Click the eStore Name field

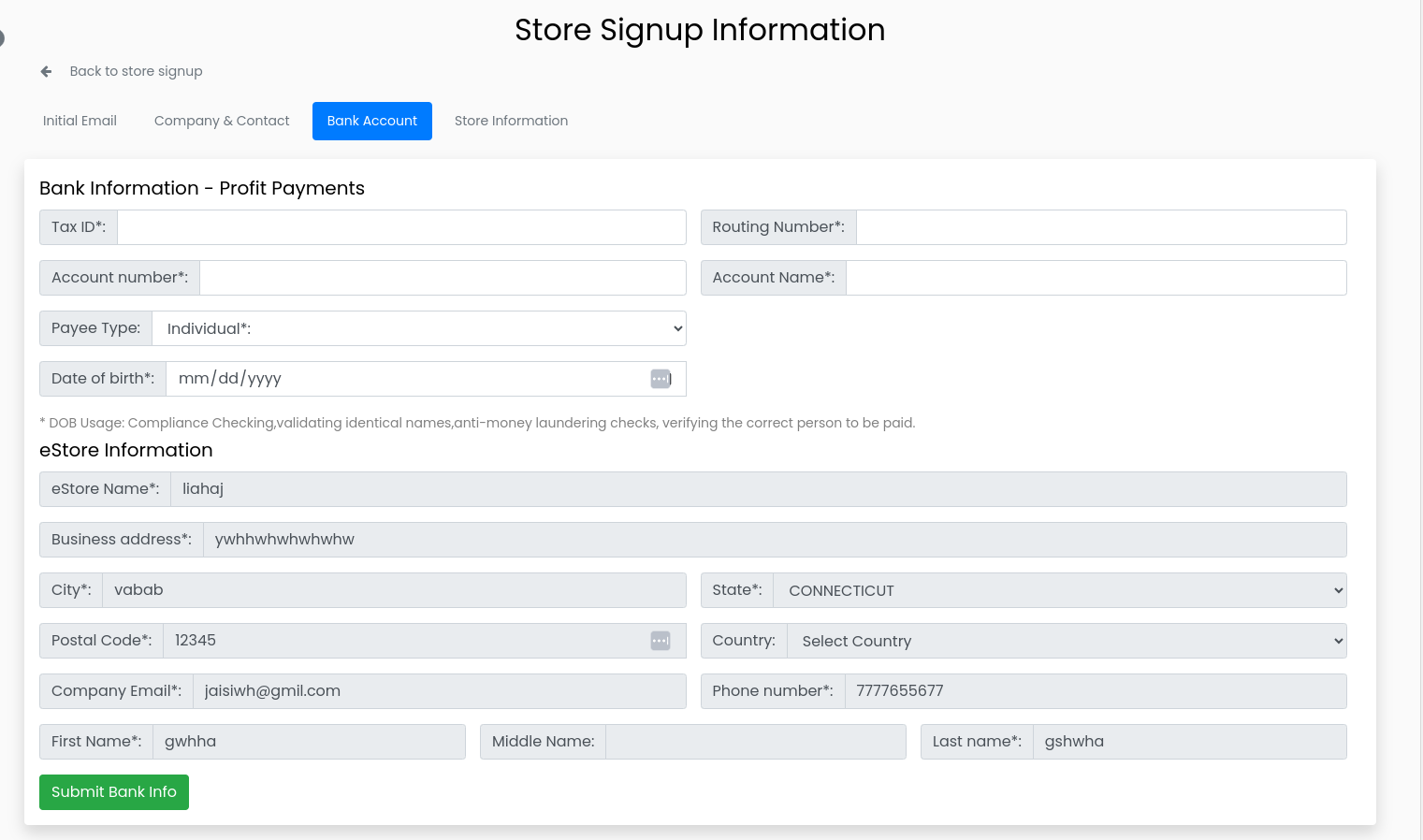pyautogui.click(x=757, y=489)
